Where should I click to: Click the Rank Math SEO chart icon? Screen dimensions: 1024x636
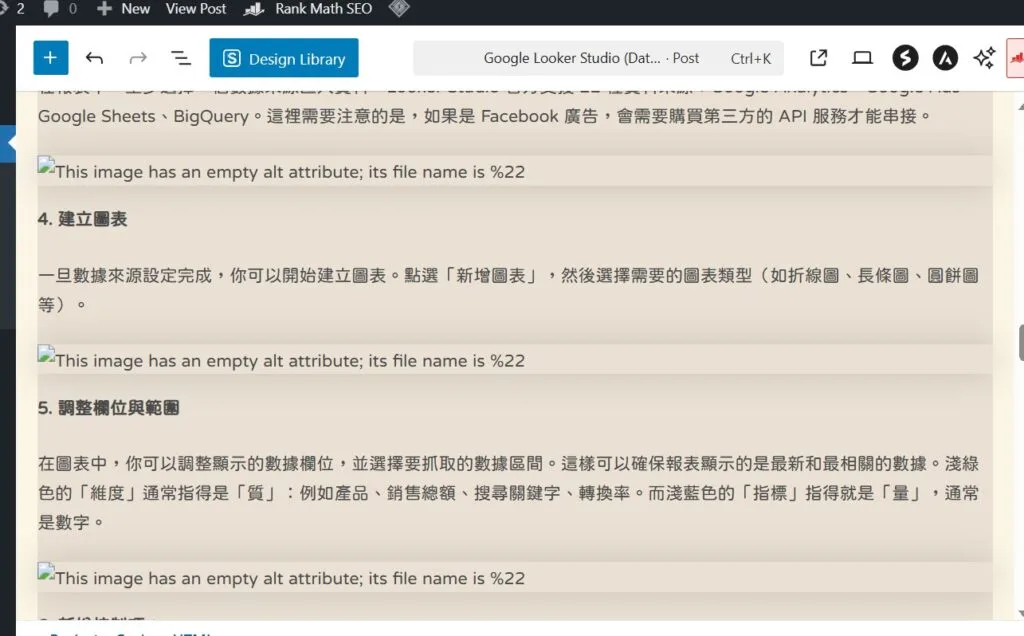coord(254,9)
